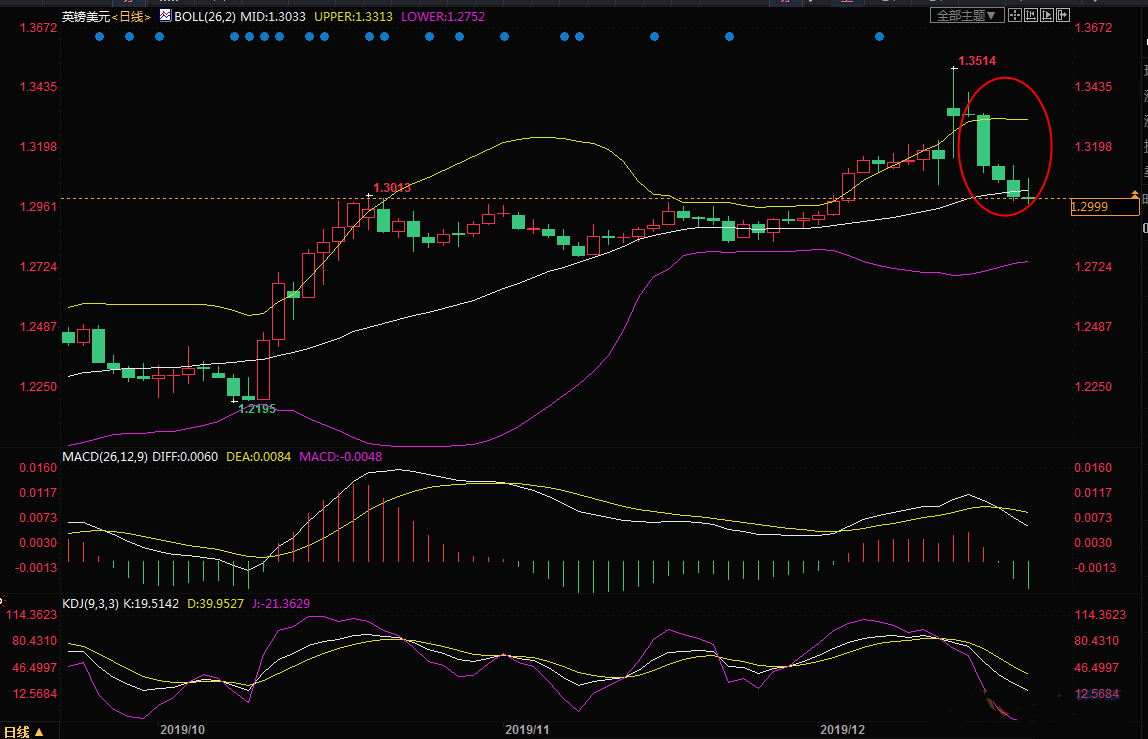
Task: Open the 全部主题 dropdown
Action: [x=964, y=16]
